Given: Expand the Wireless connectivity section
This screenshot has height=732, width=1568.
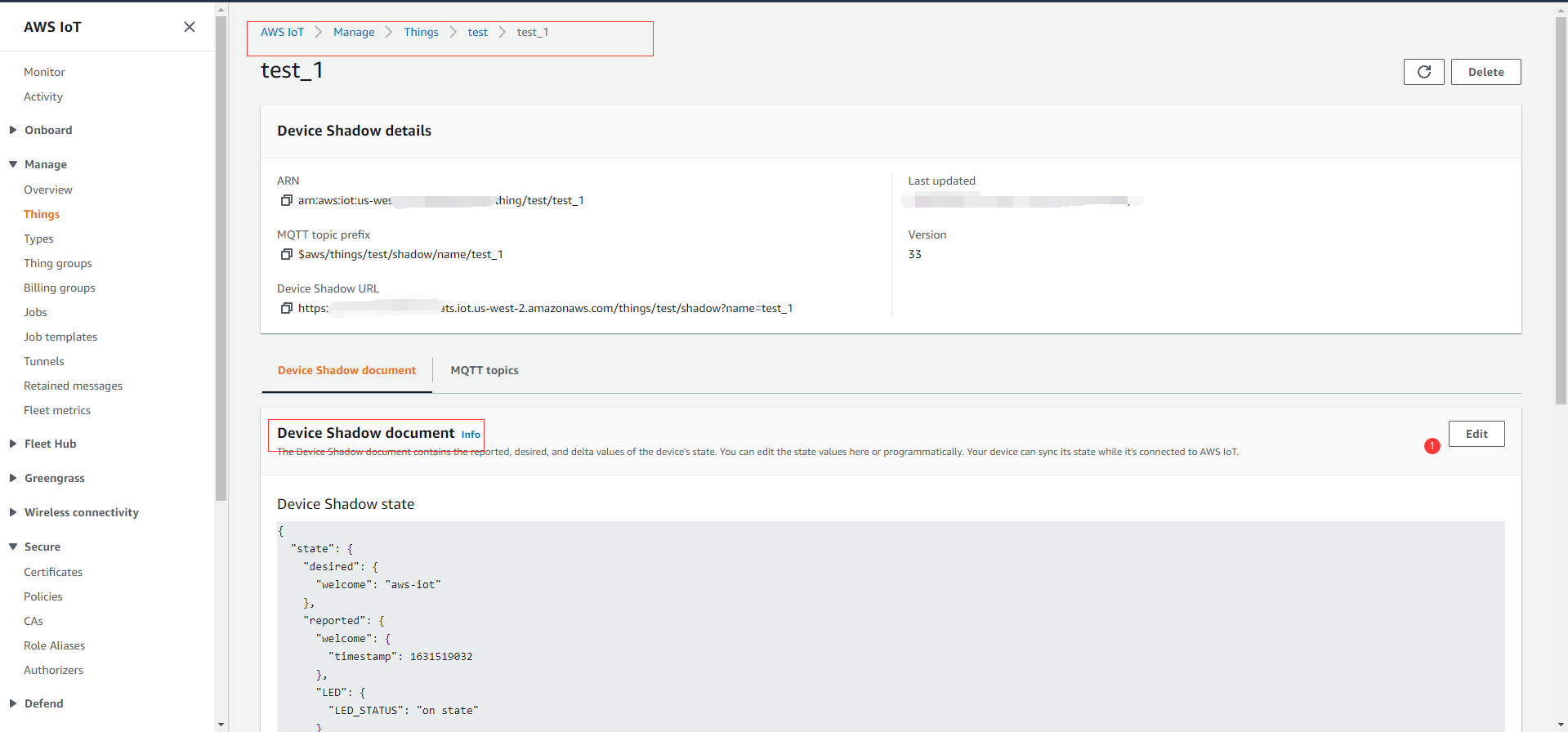Looking at the screenshot, I should point(13,512).
